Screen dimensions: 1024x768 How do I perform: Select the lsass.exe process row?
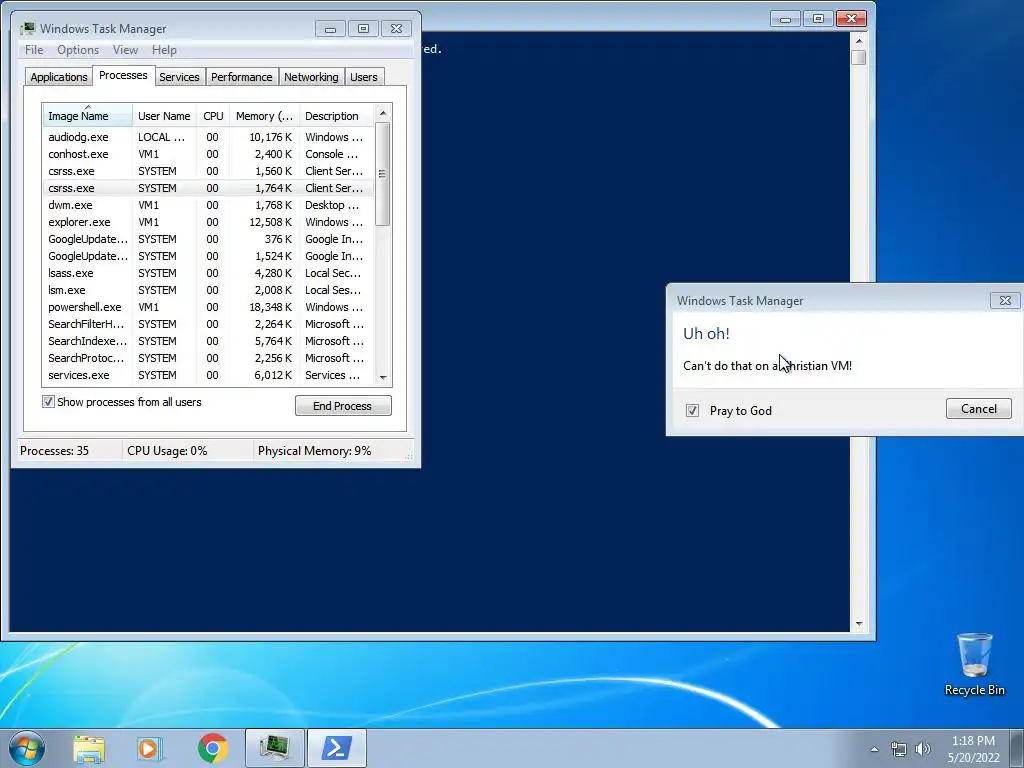[208, 273]
